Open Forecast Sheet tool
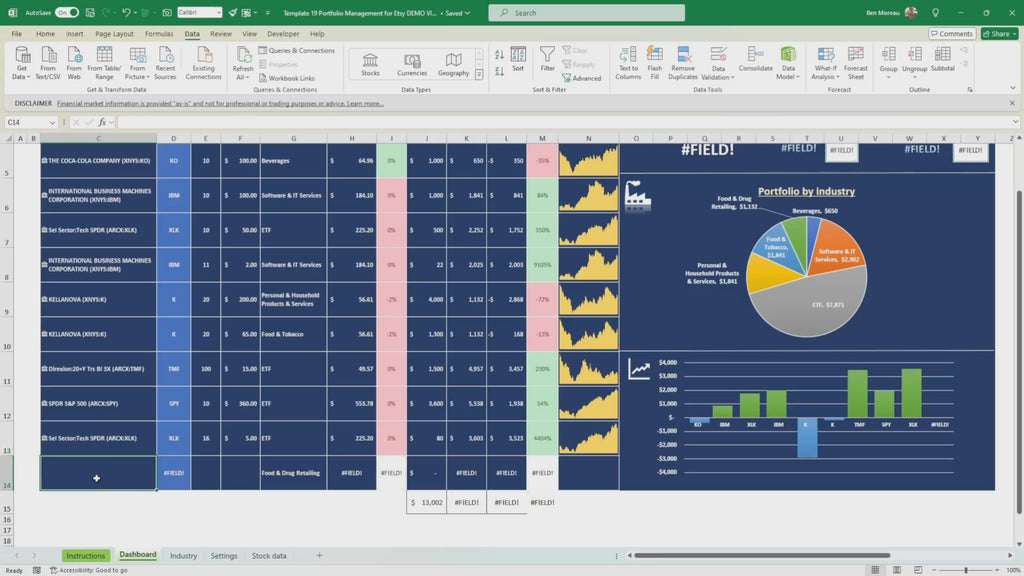 (x=856, y=62)
